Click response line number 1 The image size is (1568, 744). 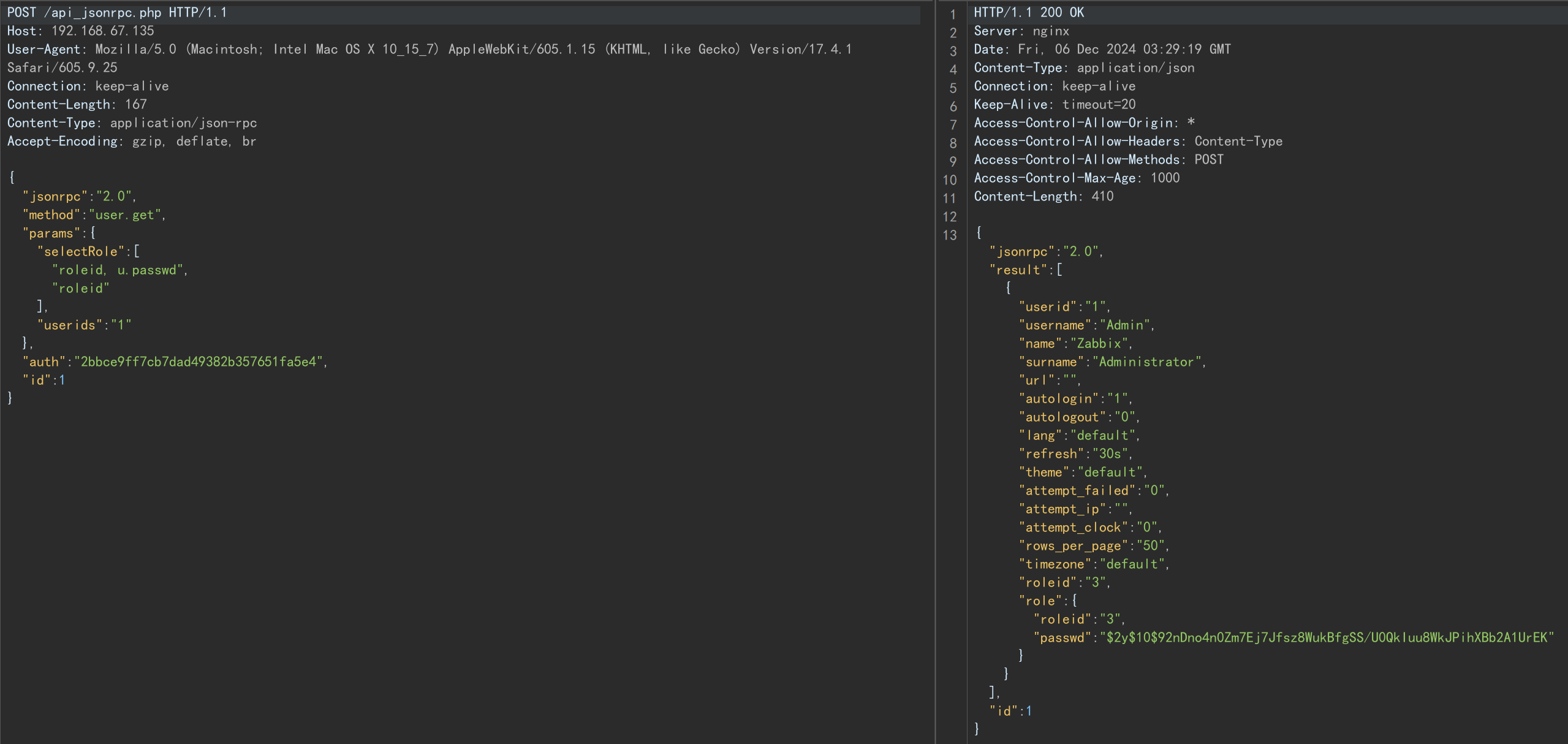point(953,14)
